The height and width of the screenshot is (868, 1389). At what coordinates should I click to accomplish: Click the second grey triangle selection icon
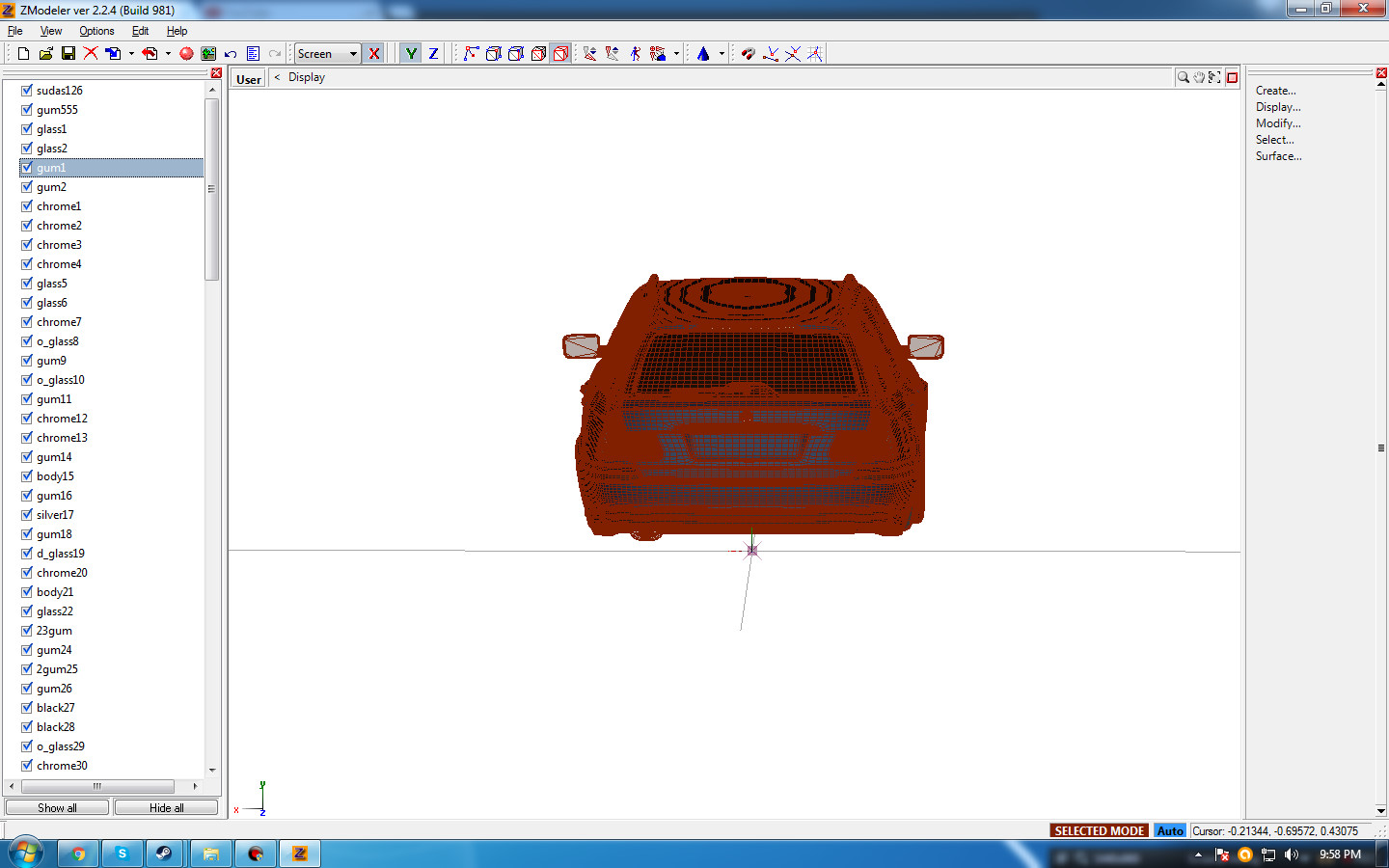(613, 54)
